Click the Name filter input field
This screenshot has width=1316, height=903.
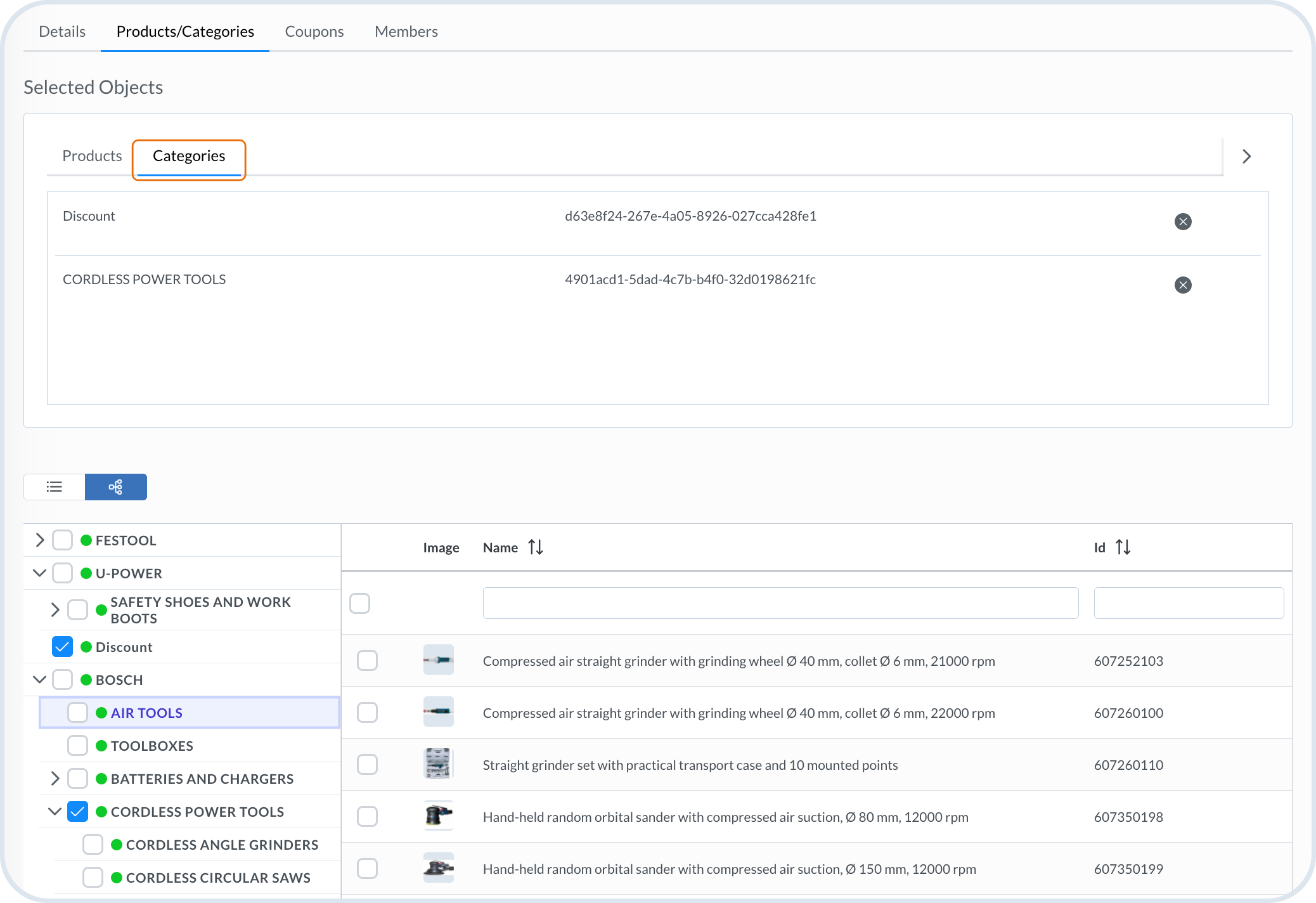(x=780, y=603)
